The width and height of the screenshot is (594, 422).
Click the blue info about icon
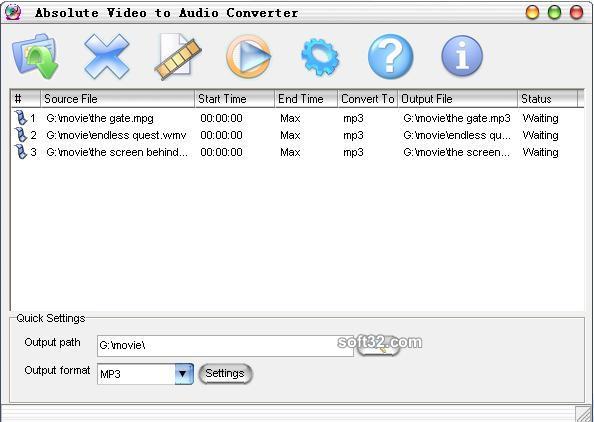coord(462,56)
